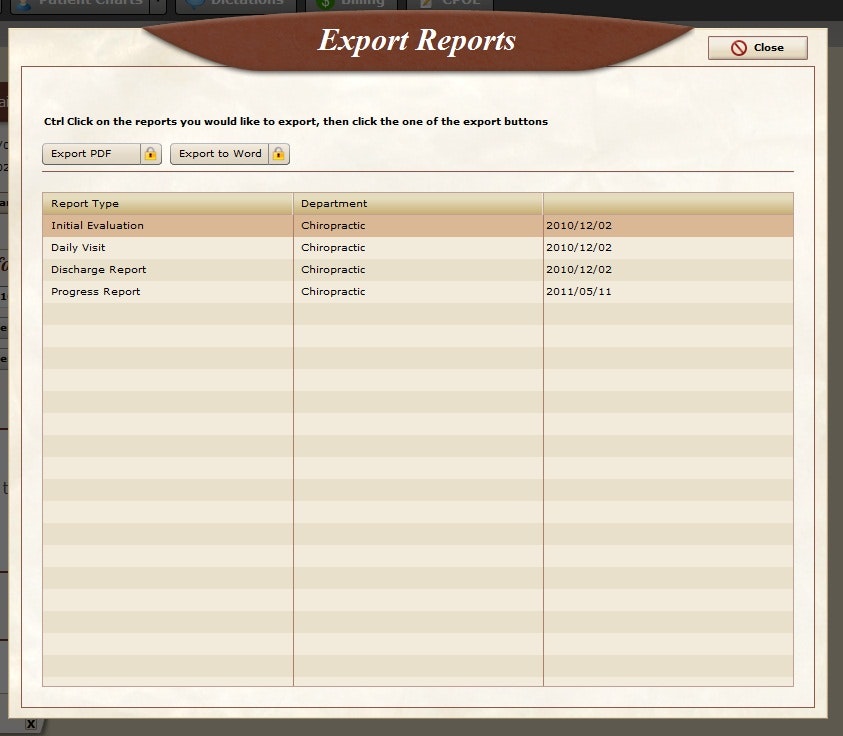Select the Initial Evaluation report row
Screen dimensions: 843x736
point(418,226)
